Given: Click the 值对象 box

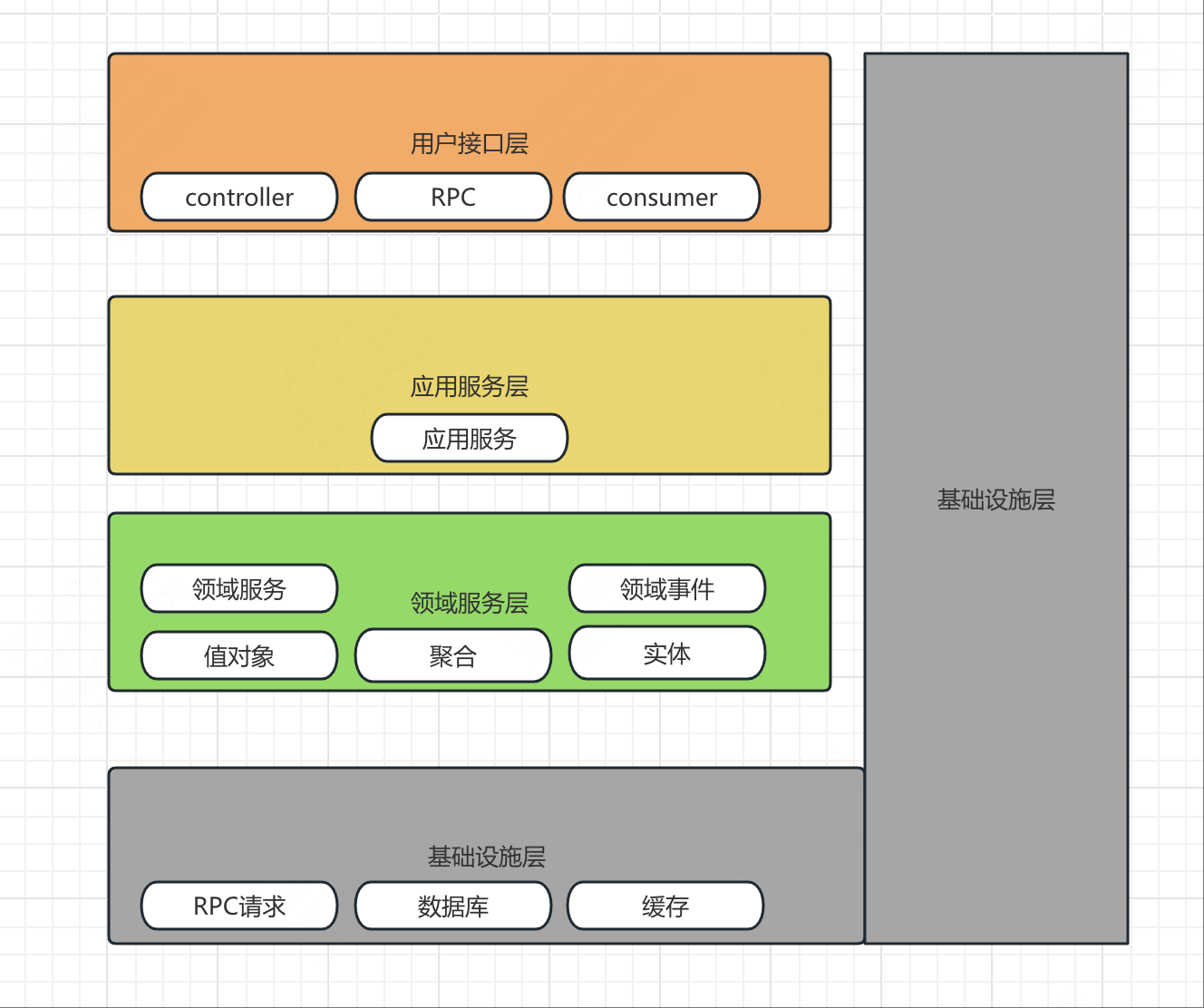Looking at the screenshot, I should point(239,655).
